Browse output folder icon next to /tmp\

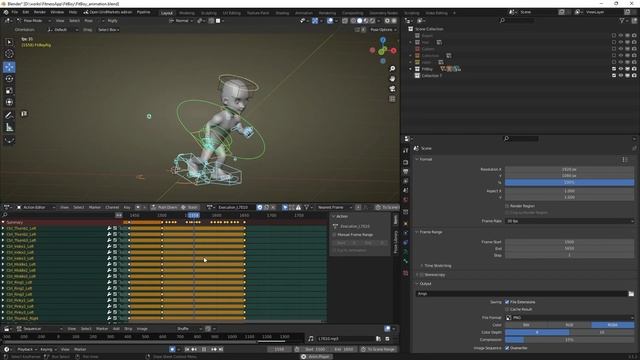631,293
